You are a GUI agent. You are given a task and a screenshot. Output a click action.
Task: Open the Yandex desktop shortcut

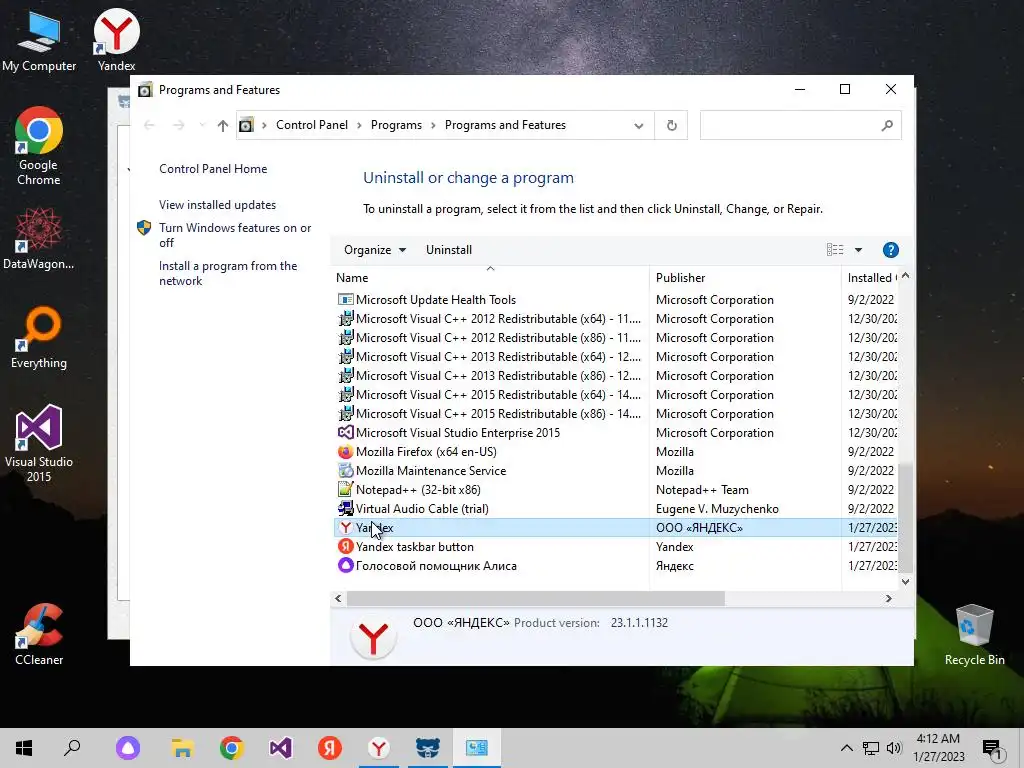(116, 41)
